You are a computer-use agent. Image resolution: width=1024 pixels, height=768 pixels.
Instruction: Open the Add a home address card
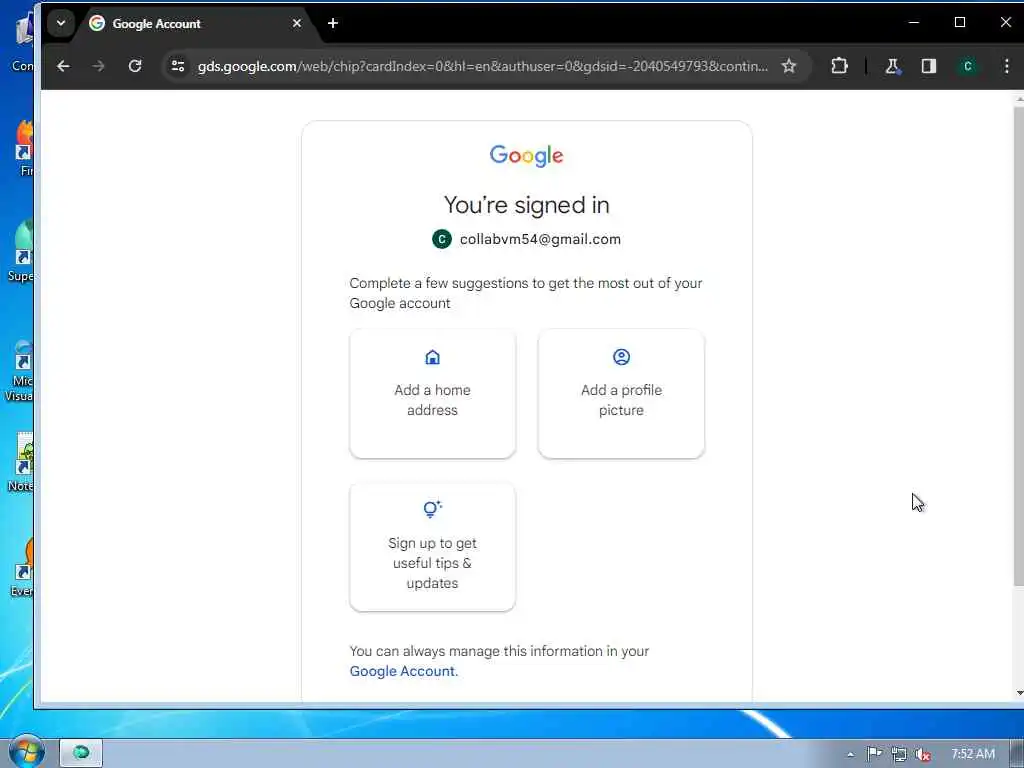(x=432, y=394)
